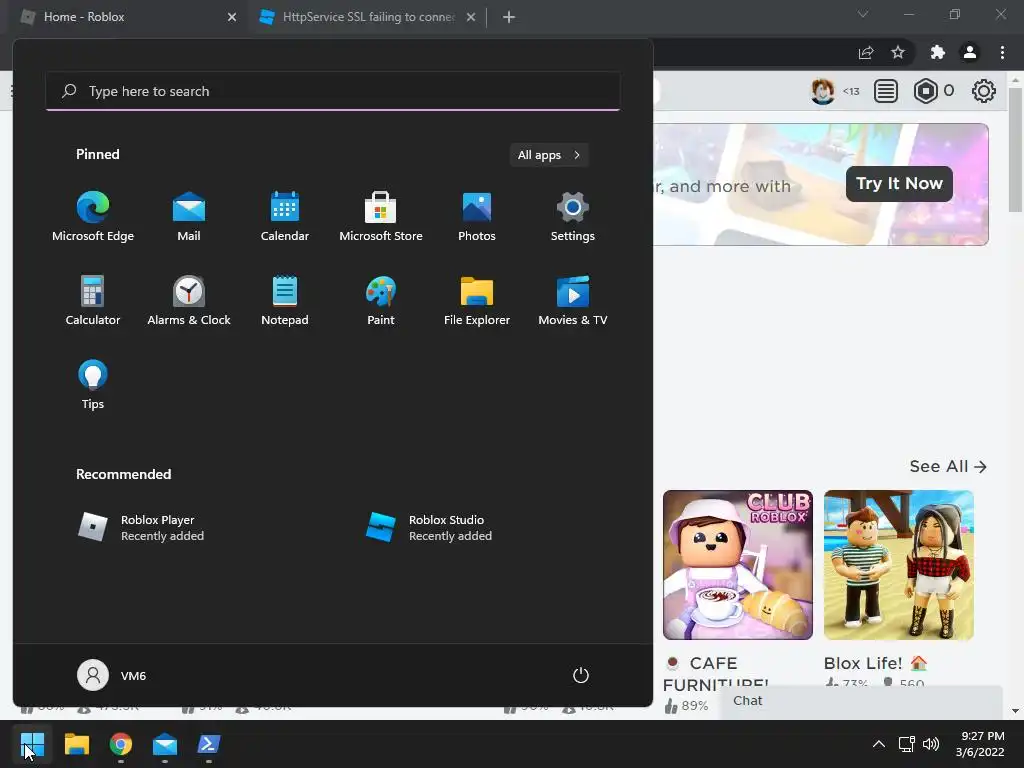Switch to Chrome on the taskbar
The height and width of the screenshot is (768, 1024).
pos(121,744)
